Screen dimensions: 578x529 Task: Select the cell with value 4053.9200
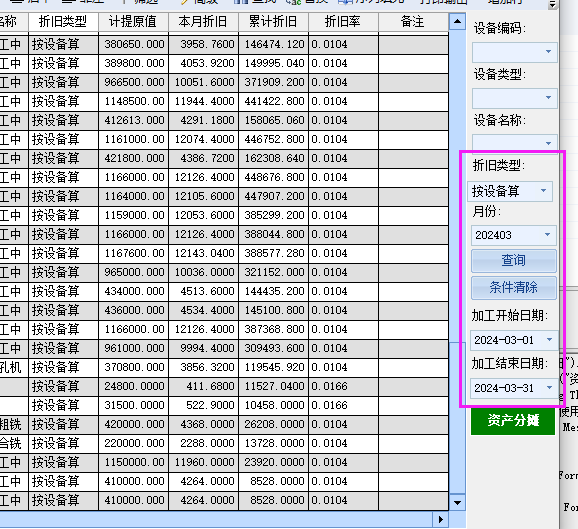click(x=203, y=63)
